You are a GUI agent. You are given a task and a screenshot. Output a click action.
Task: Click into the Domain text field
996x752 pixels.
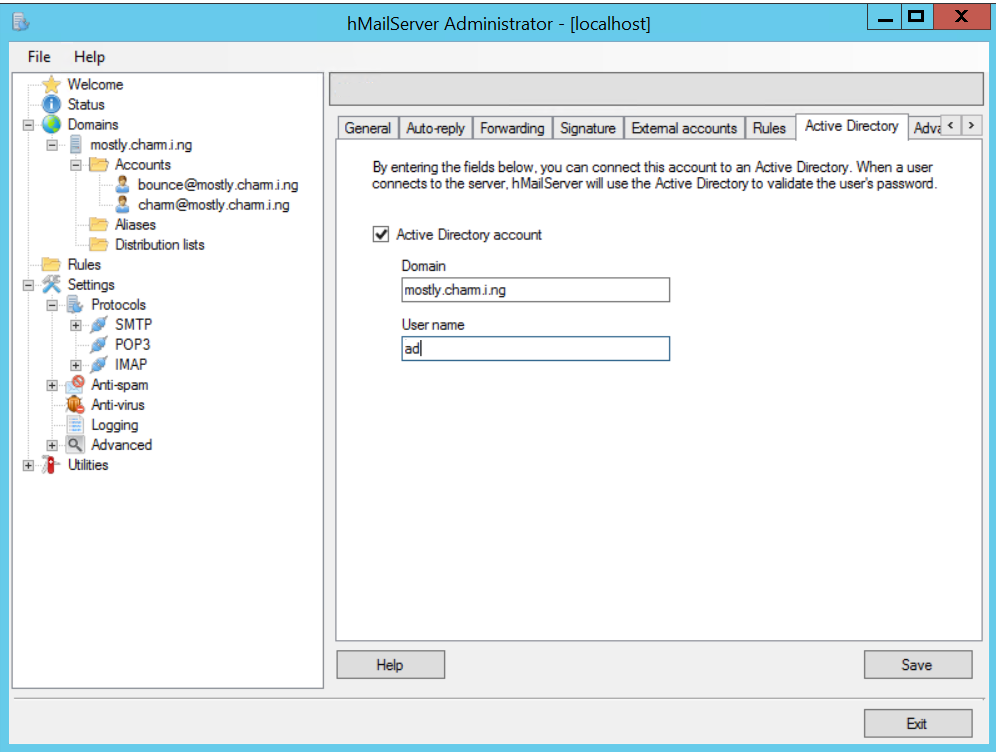point(535,290)
